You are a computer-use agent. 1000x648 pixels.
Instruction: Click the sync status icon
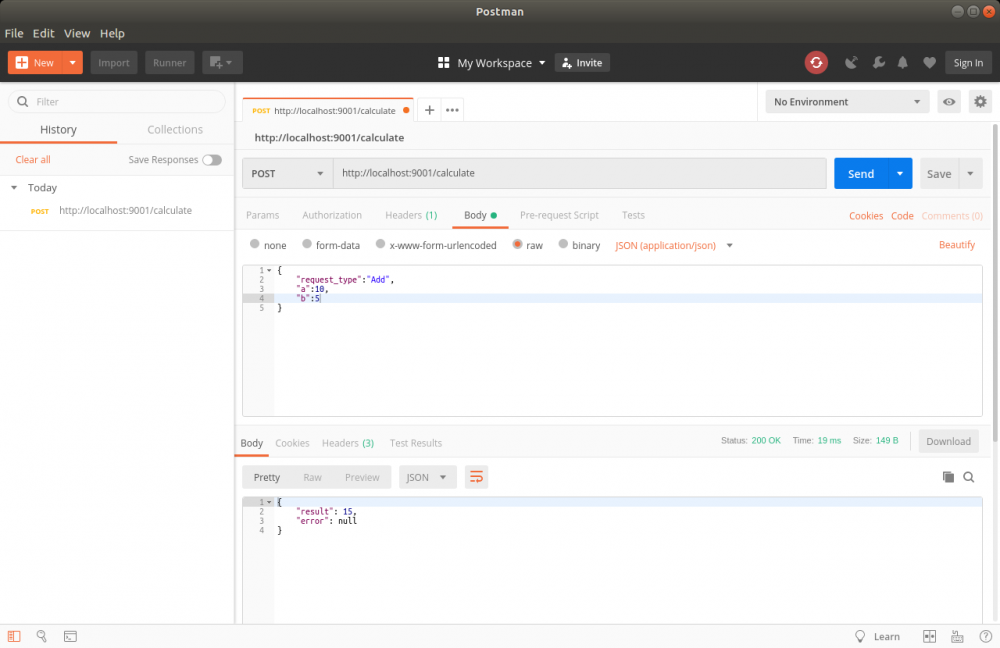816,63
